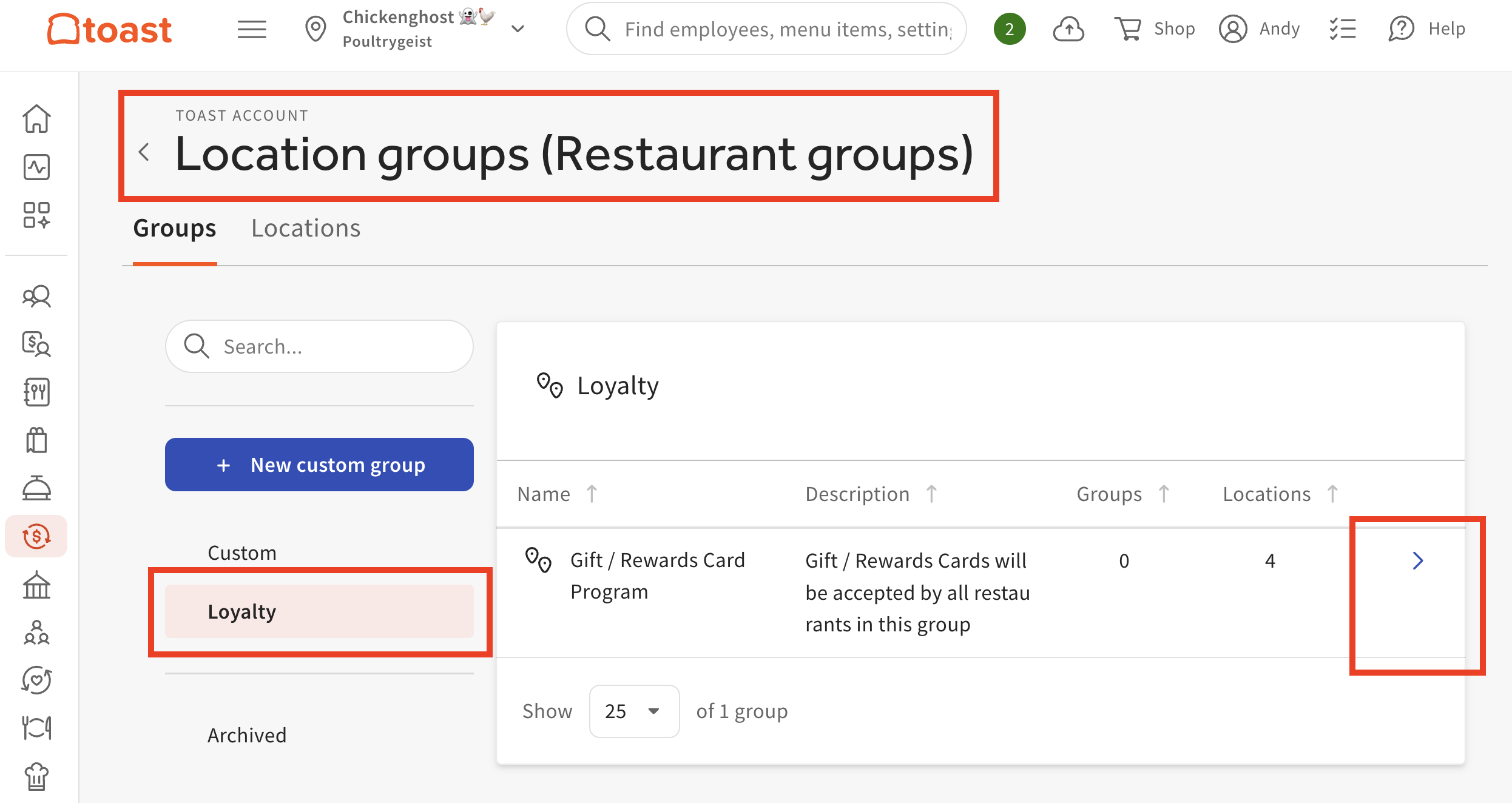Click New custom group button
The width and height of the screenshot is (1512, 803).
coord(319,465)
